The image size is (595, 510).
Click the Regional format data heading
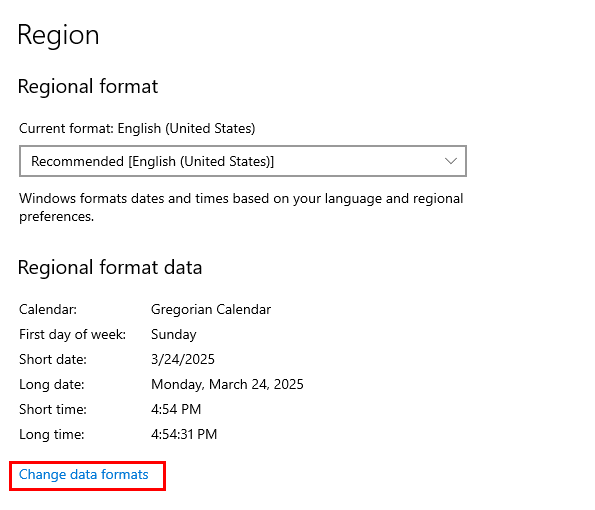click(x=110, y=268)
